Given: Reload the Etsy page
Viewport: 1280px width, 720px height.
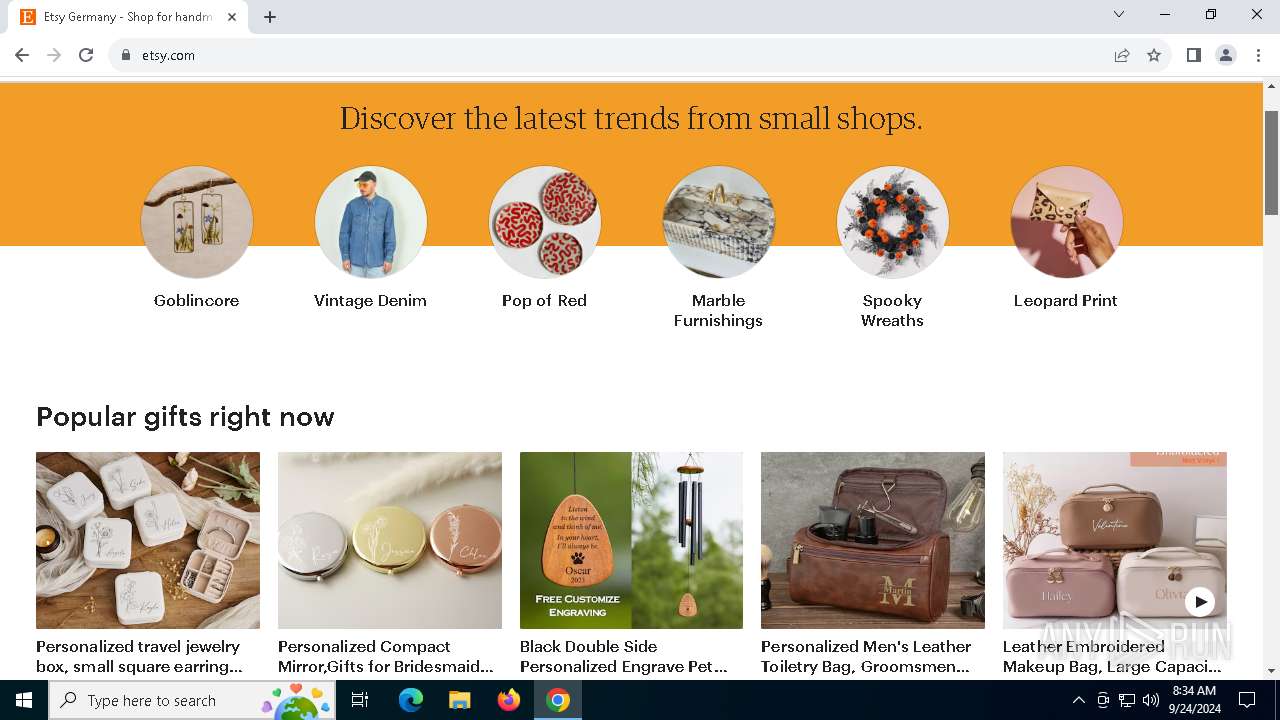Looking at the screenshot, I should click(x=86, y=55).
